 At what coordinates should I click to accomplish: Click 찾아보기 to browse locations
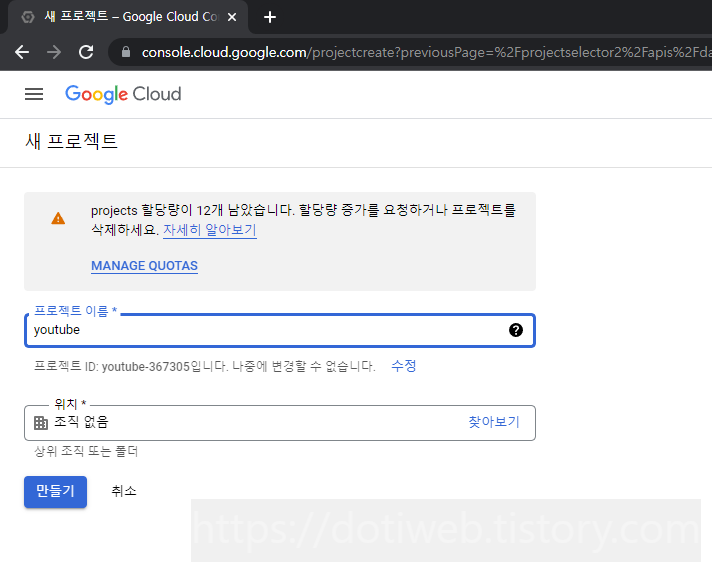pos(494,422)
